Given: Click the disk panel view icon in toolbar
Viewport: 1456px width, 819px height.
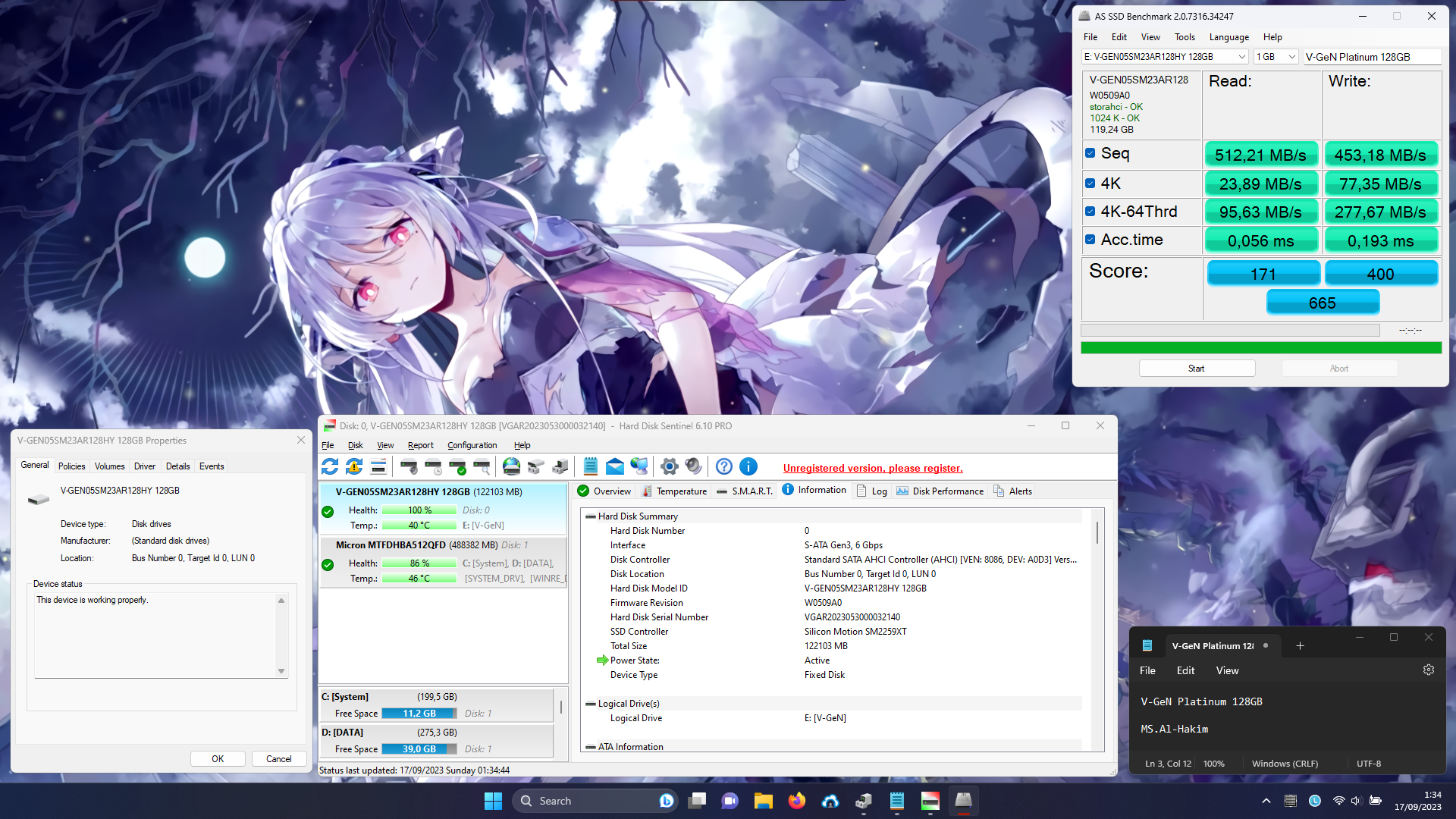Looking at the screenshot, I should coord(378,466).
